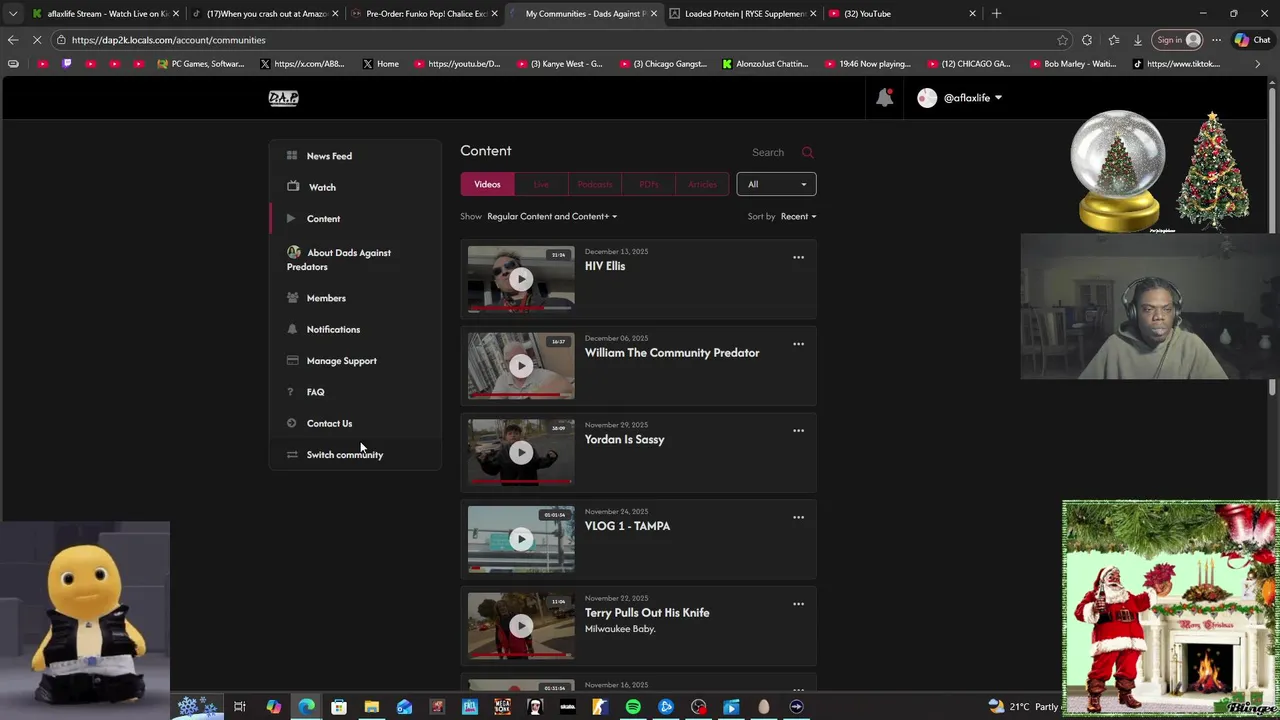This screenshot has height=720, width=1280.
Task: Switch to the (32) YouTube browser tab
Action: pos(902,14)
